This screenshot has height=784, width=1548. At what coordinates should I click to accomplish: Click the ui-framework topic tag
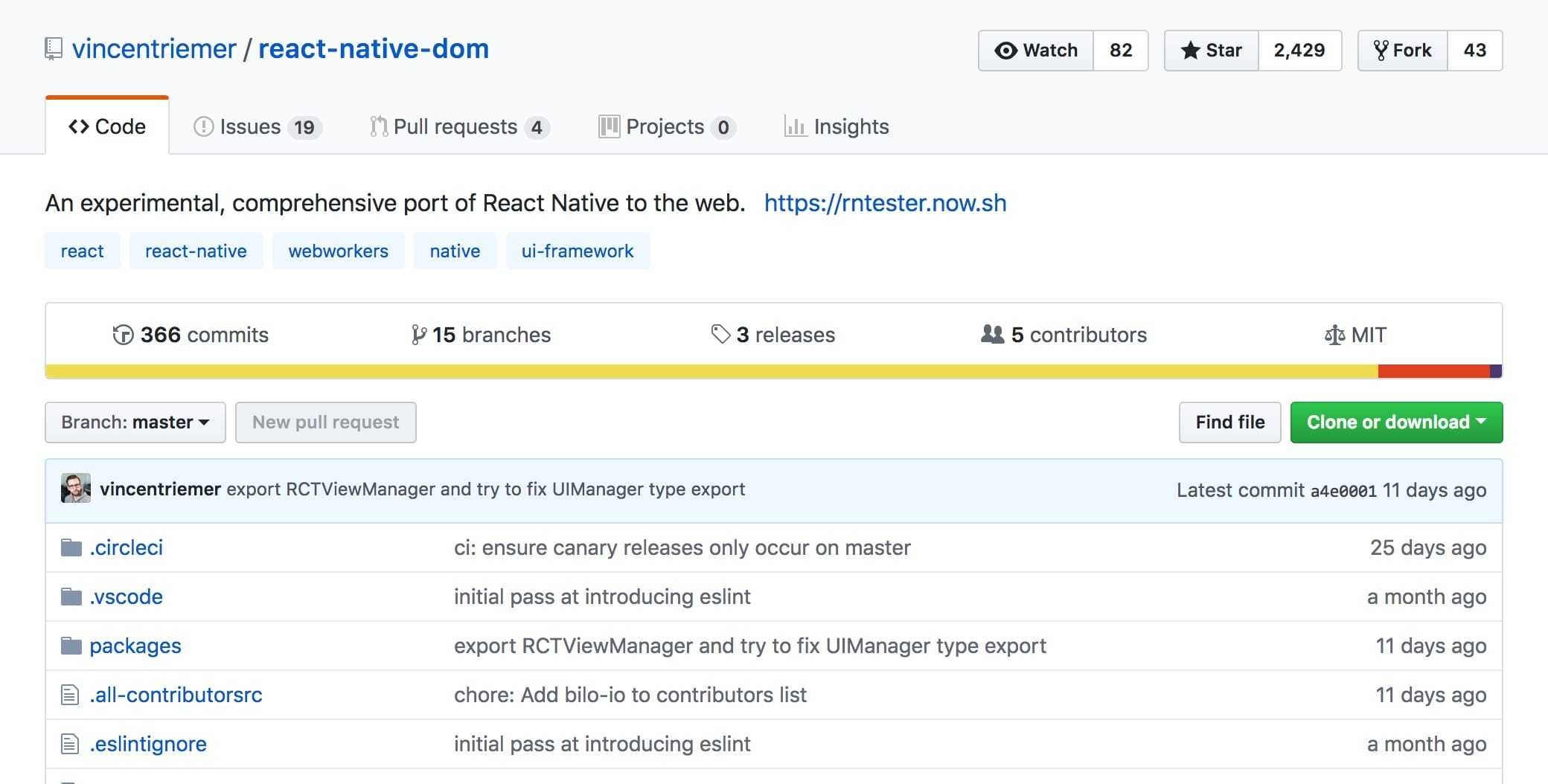click(x=578, y=251)
